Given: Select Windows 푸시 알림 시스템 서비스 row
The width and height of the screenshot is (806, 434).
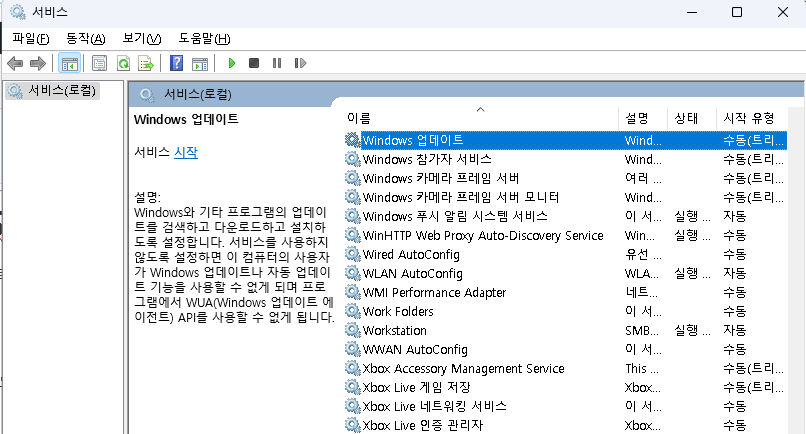Looking at the screenshot, I should coord(565,216).
